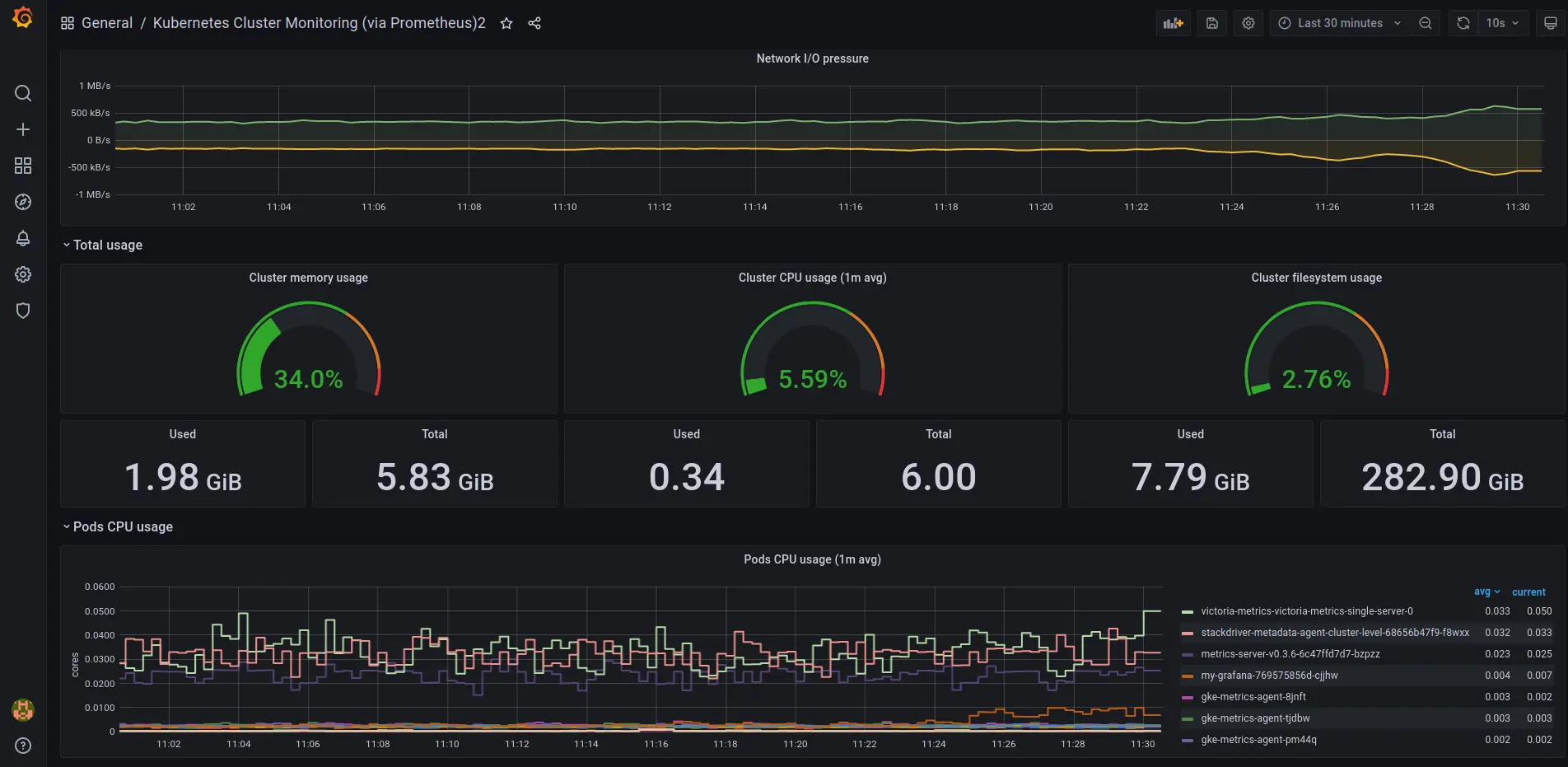
Task: Open the Network I/O pressure panel title
Action: tap(812, 58)
